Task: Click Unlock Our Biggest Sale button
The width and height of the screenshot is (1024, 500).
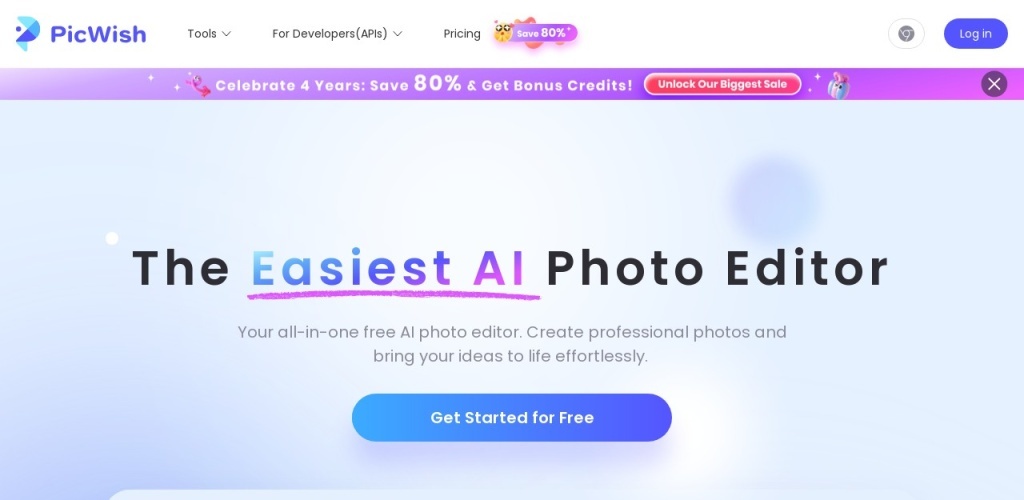Action: 722,84
